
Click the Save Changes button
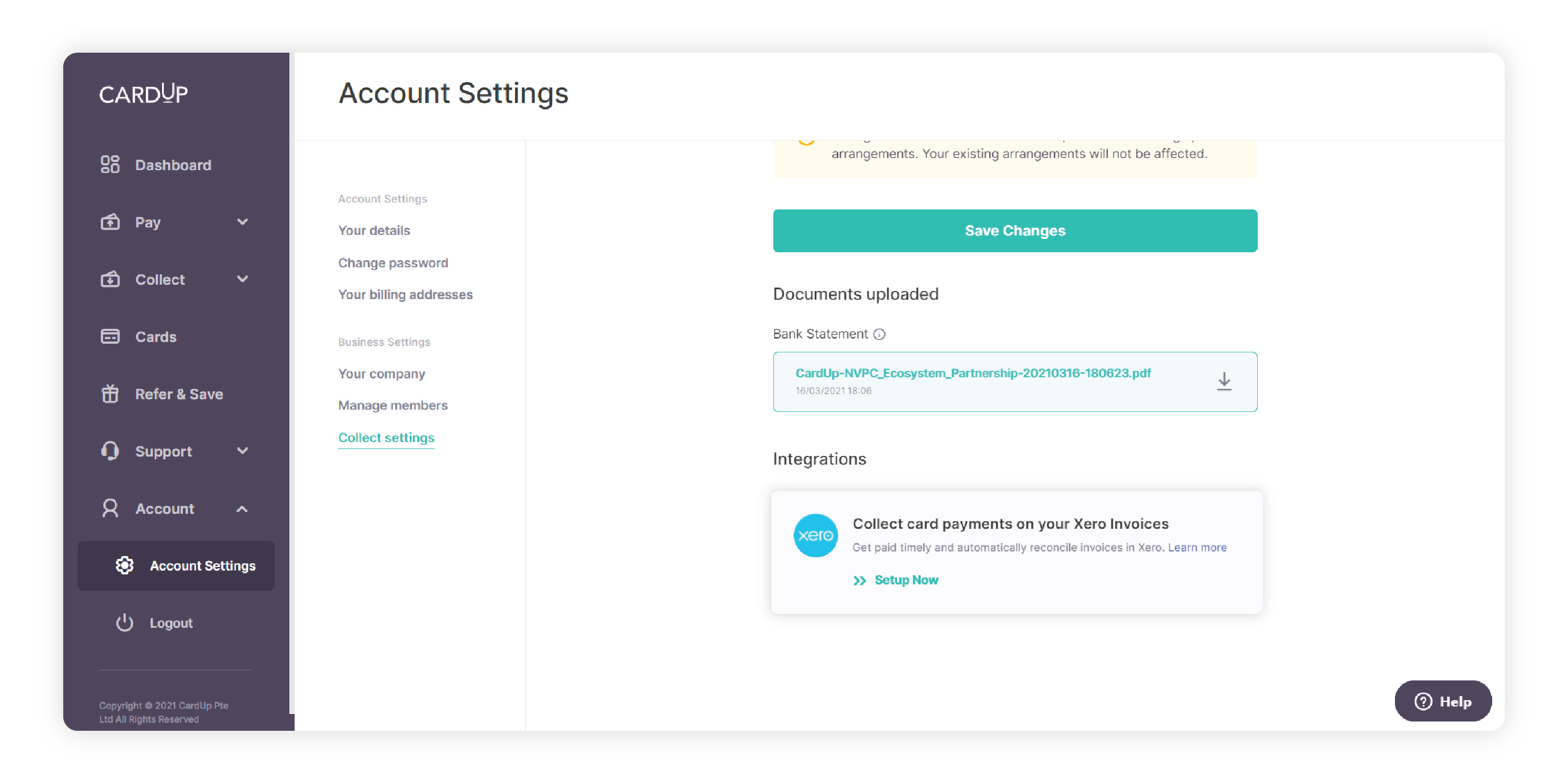pos(1015,231)
